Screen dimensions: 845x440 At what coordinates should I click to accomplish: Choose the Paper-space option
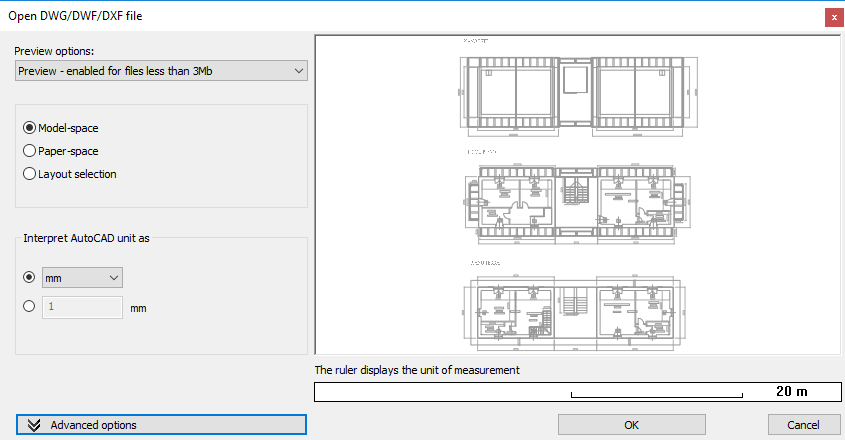(x=29, y=151)
